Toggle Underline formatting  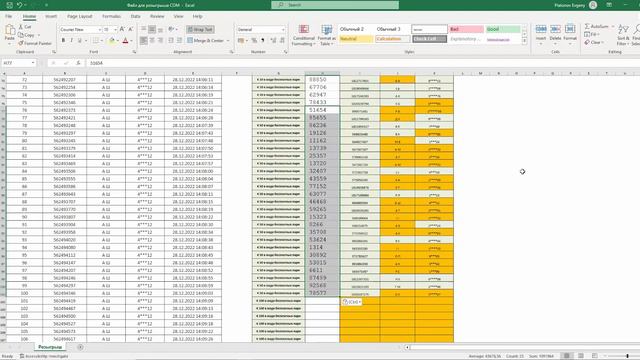[x=80, y=40]
